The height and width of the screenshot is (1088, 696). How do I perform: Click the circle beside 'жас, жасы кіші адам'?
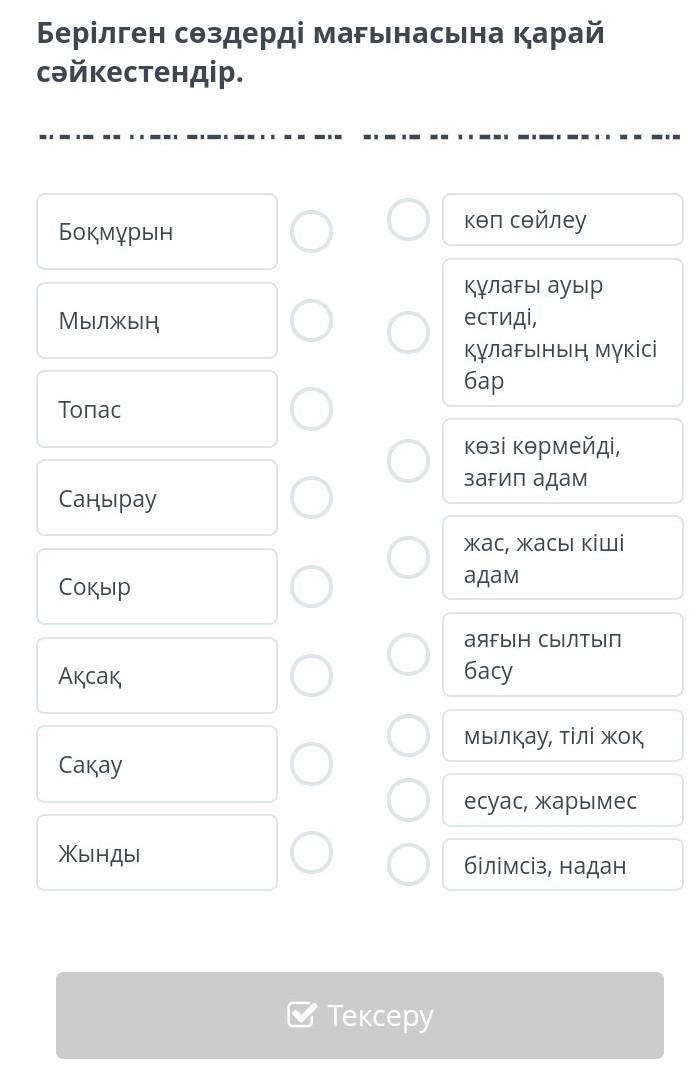click(x=408, y=557)
